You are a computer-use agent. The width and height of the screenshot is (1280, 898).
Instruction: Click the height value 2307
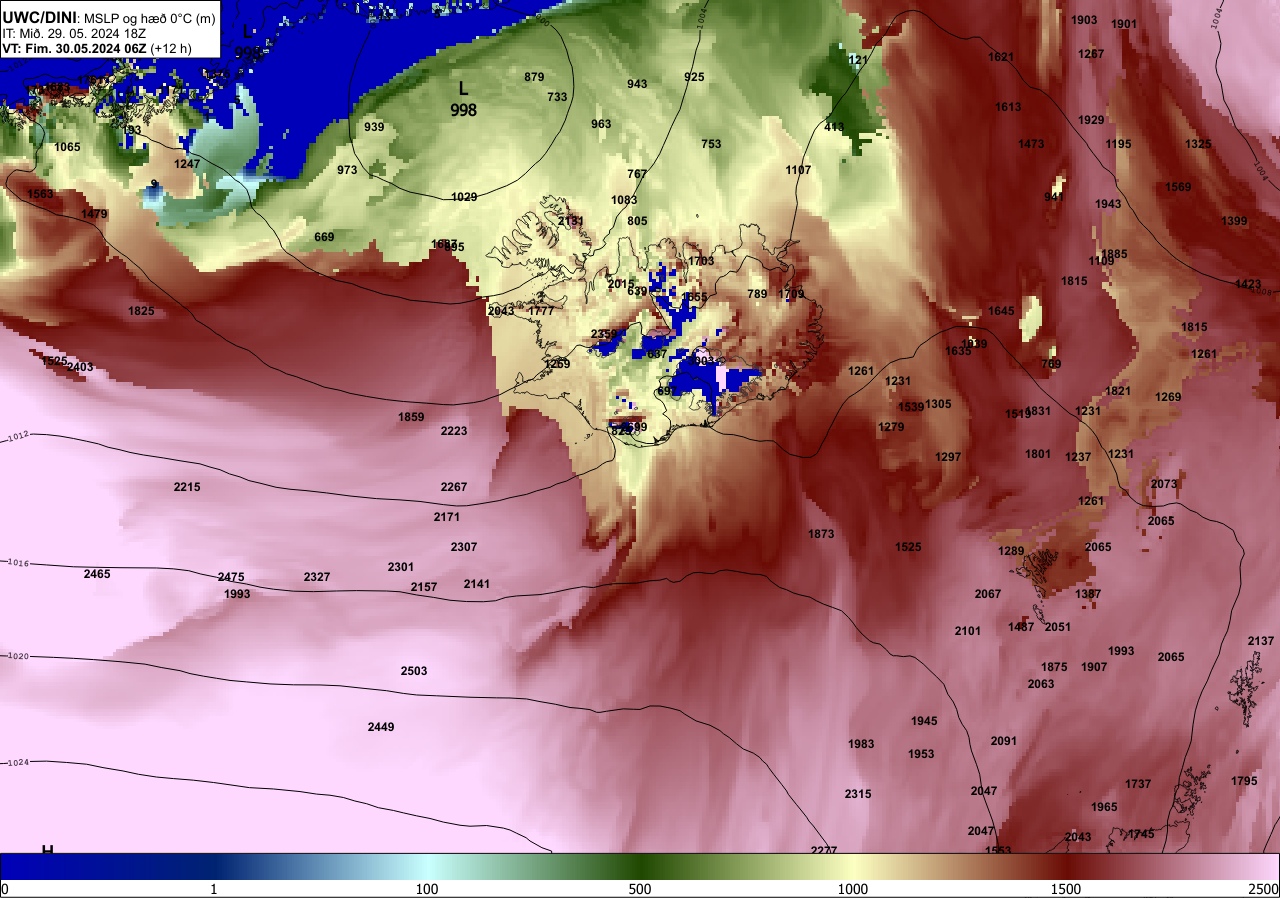(x=464, y=547)
